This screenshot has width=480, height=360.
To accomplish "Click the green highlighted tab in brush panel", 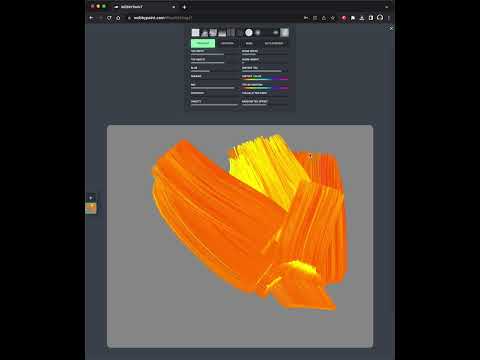I will (203, 43).
